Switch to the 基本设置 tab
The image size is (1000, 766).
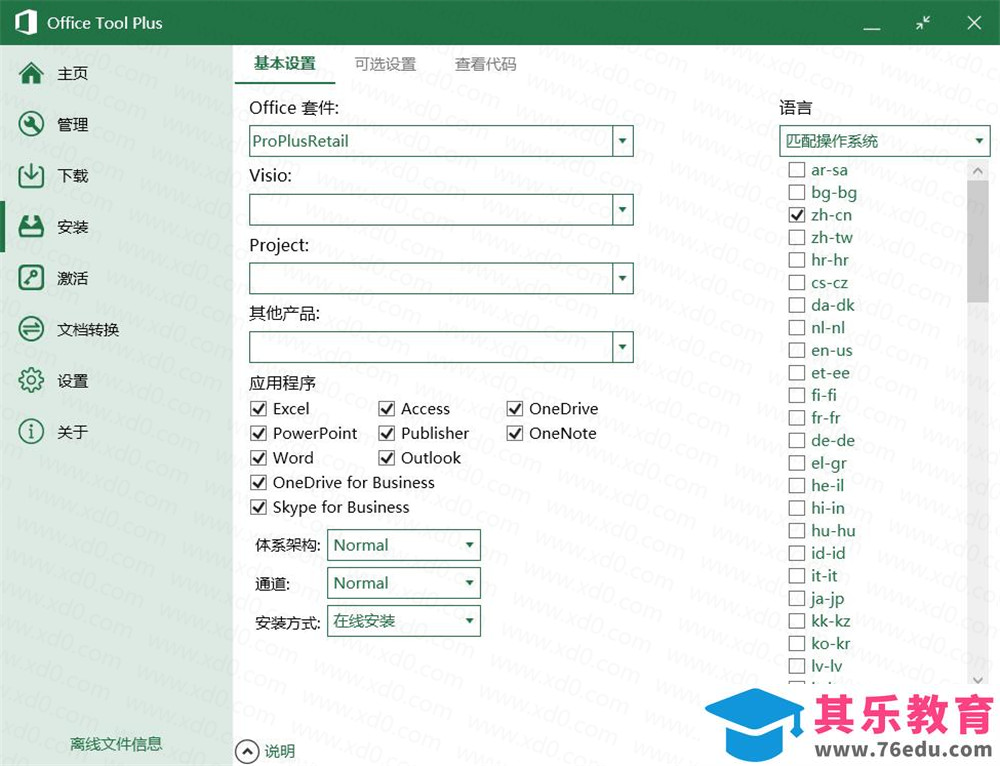click(285, 64)
